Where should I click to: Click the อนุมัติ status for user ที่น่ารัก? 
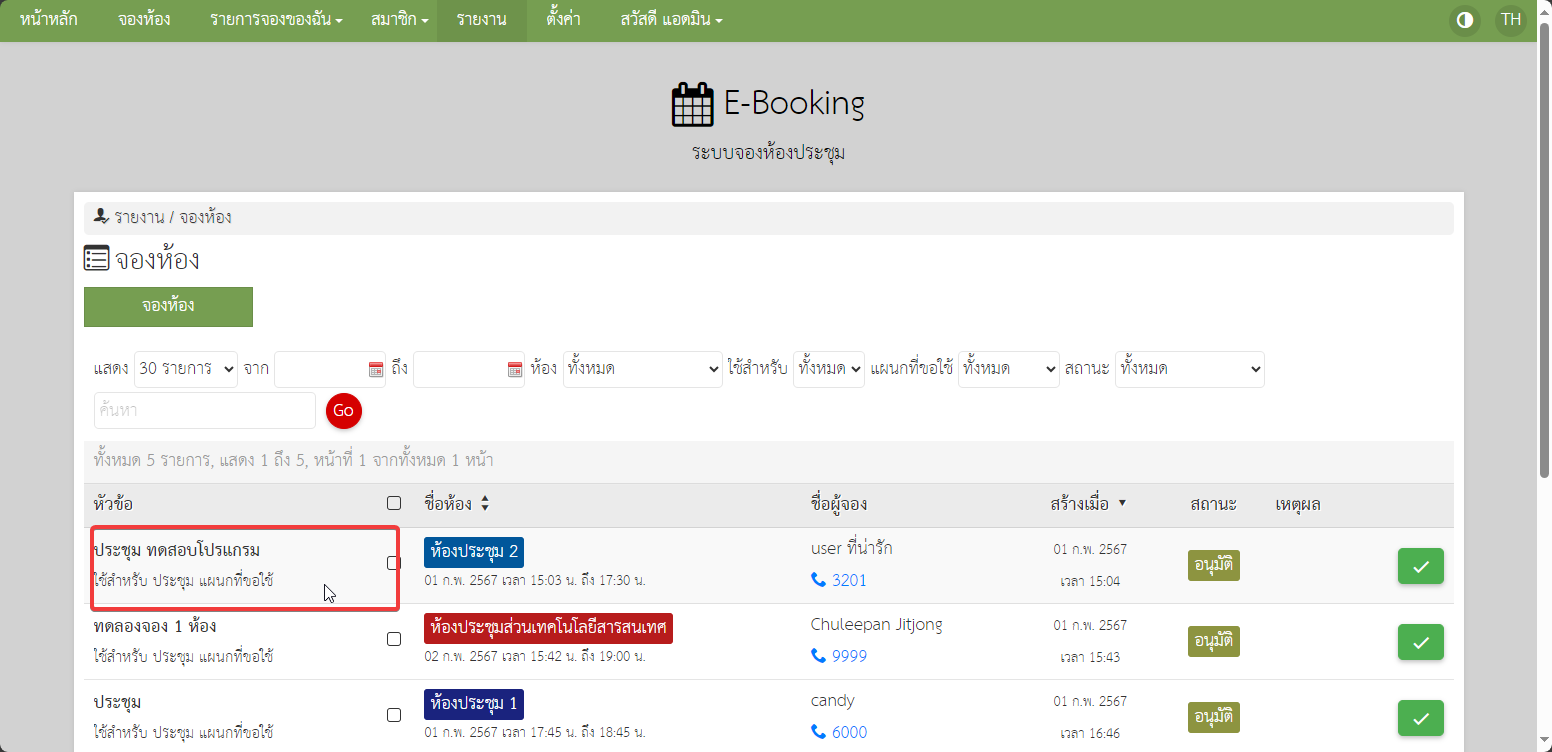(1214, 565)
